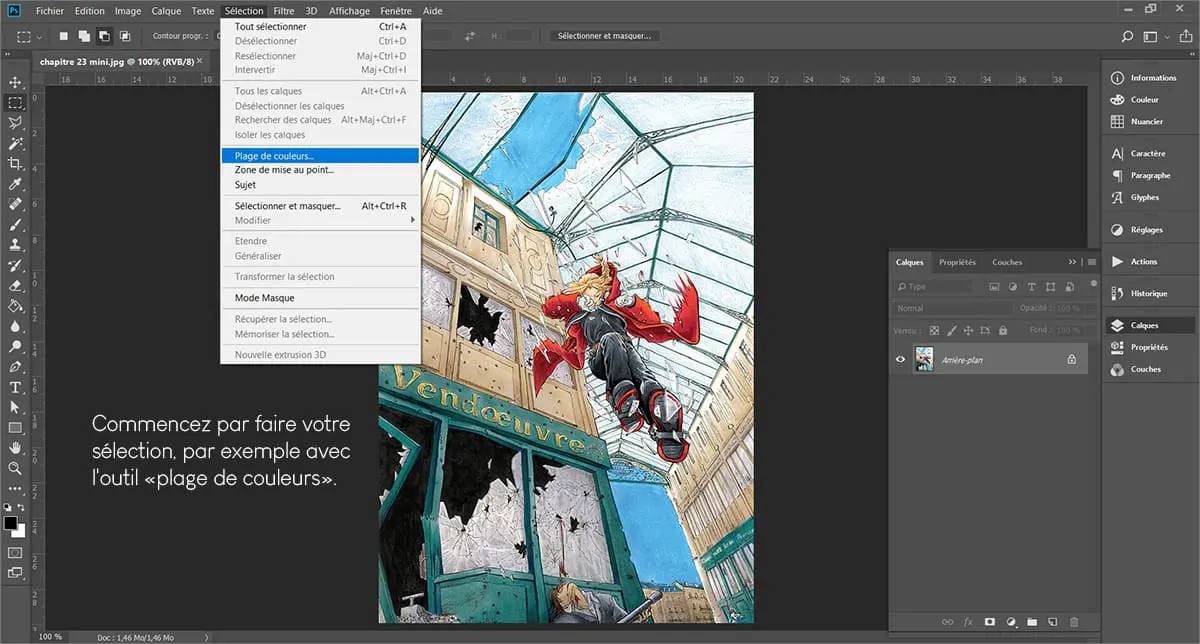This screenshot has width=1200, height=644.
Task: Expand the Calques panel options menu
Action: click(1091, 262)
